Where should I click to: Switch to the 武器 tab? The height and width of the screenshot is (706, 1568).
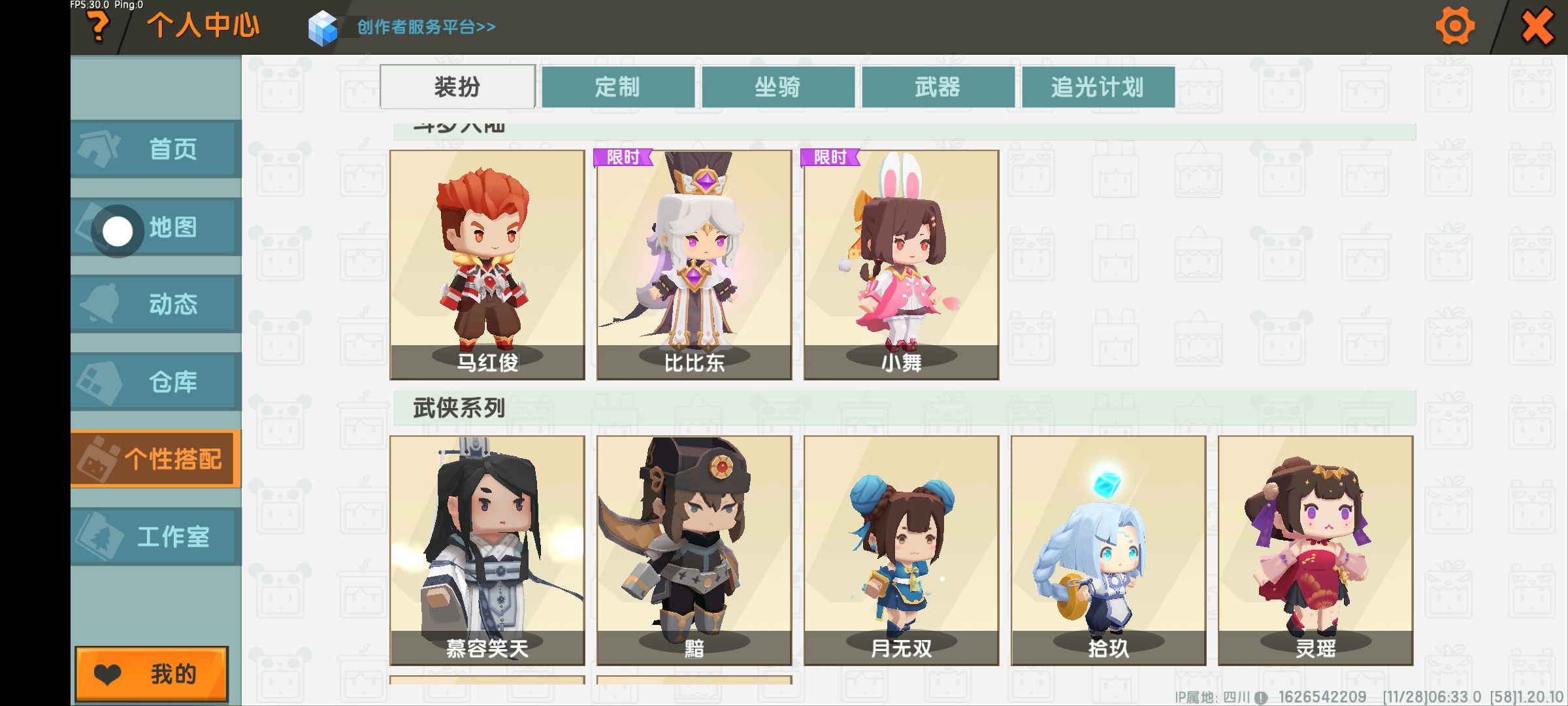(x=938, y=87)
